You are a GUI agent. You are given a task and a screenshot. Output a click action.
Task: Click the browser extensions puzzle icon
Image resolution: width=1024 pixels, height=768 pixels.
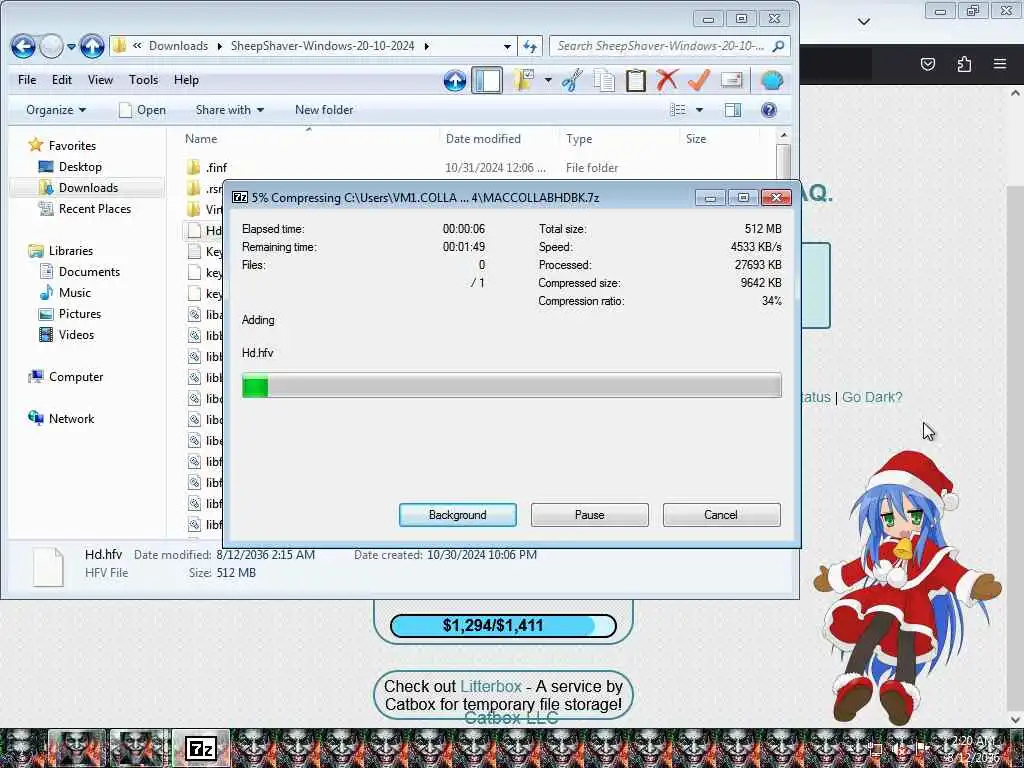tap(964, 63)
